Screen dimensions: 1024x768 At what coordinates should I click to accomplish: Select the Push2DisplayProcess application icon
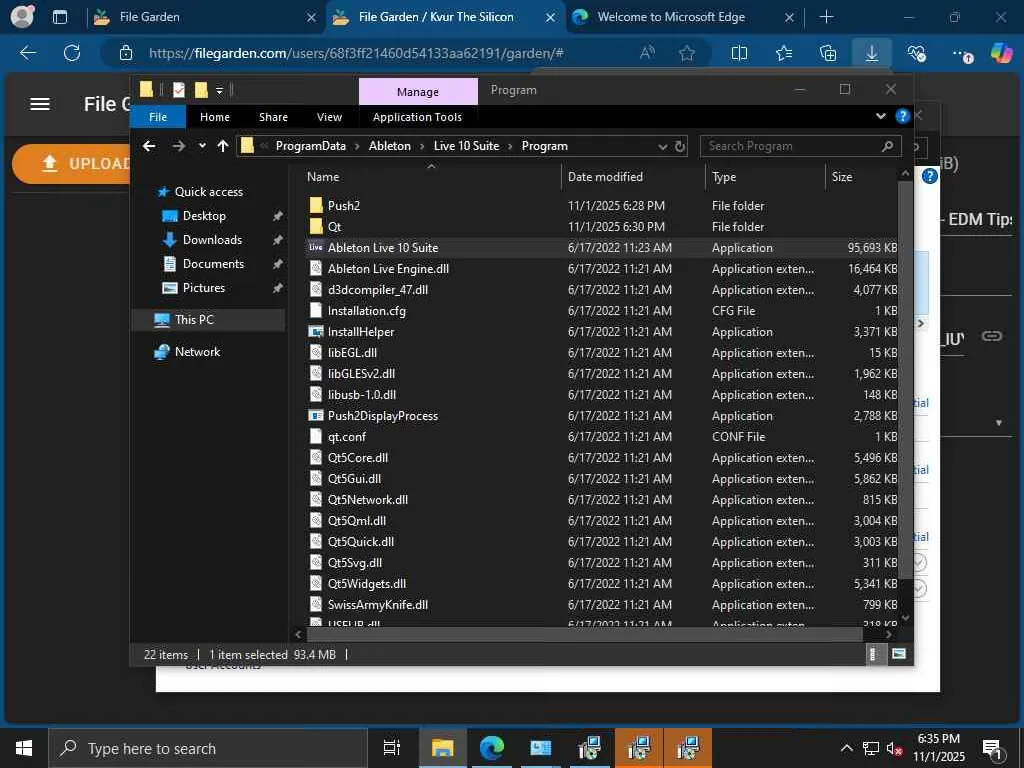click(x=316, y=415)
